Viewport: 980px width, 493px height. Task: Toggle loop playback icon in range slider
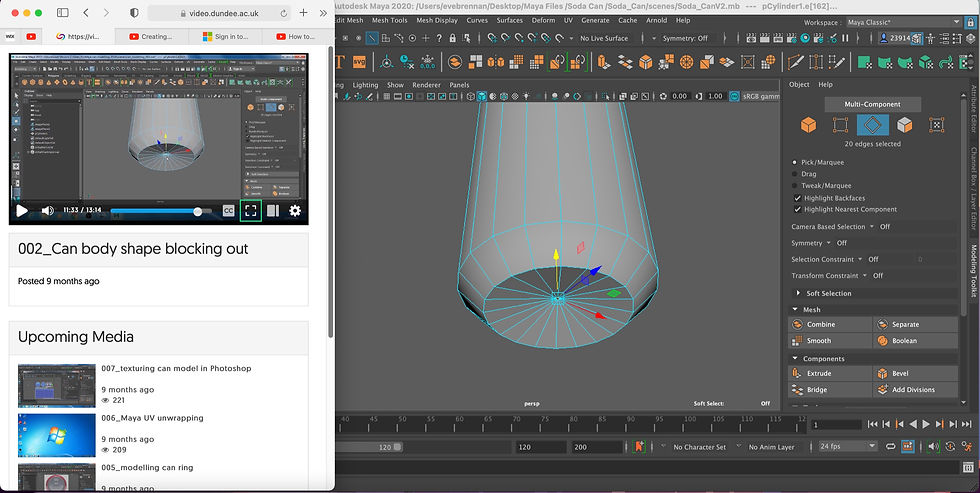pyautogui.click(x=891, y=446)
